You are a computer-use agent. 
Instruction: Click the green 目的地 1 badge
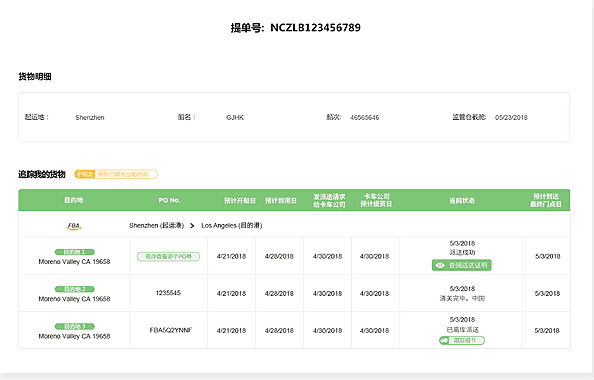coord(75,252)
